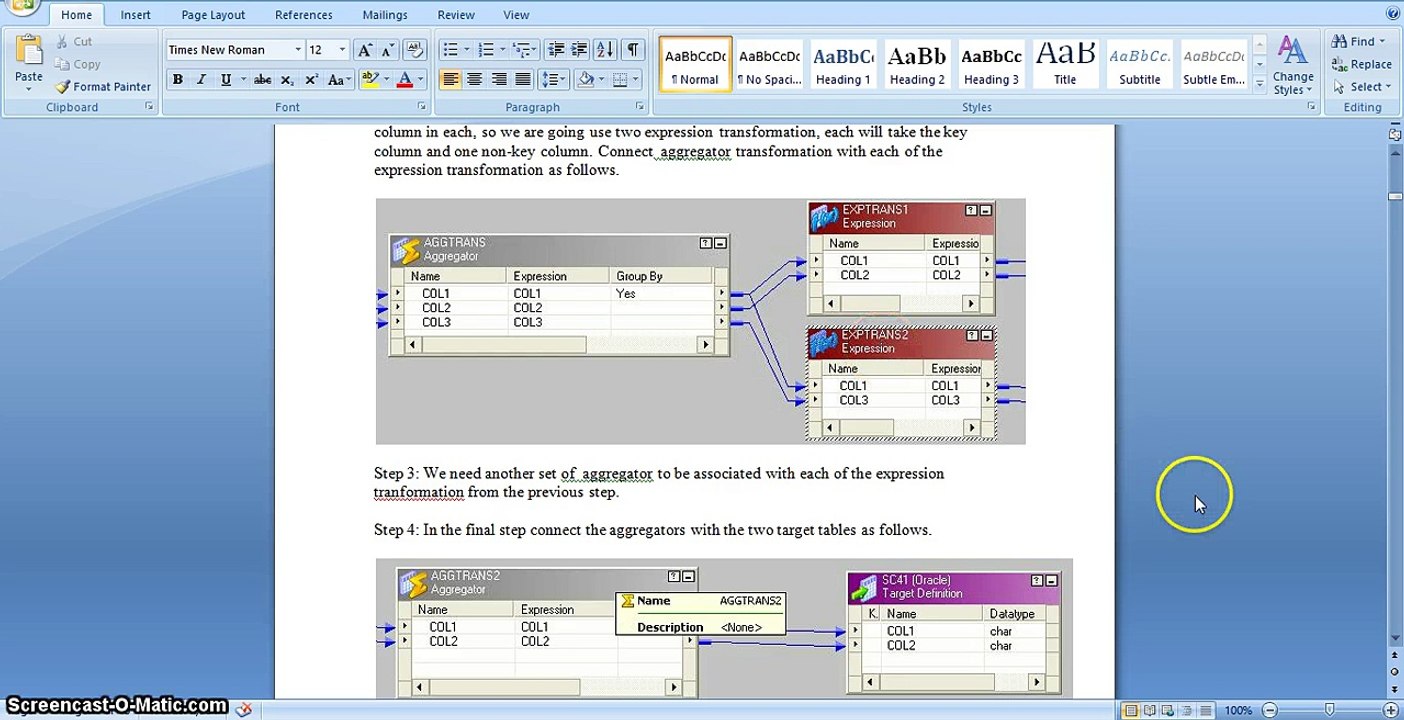
Task: Open Word Help question mark icon
Action: (x=1394, y=14)
